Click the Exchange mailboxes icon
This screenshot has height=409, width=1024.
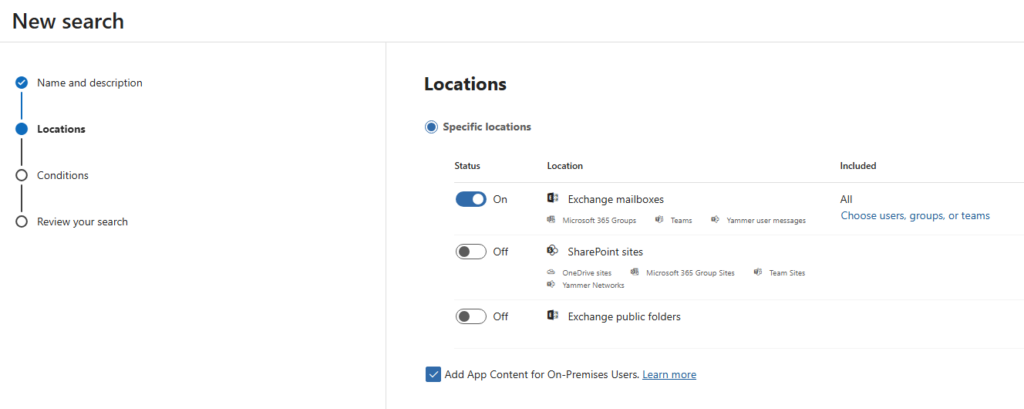click(552, 198)
